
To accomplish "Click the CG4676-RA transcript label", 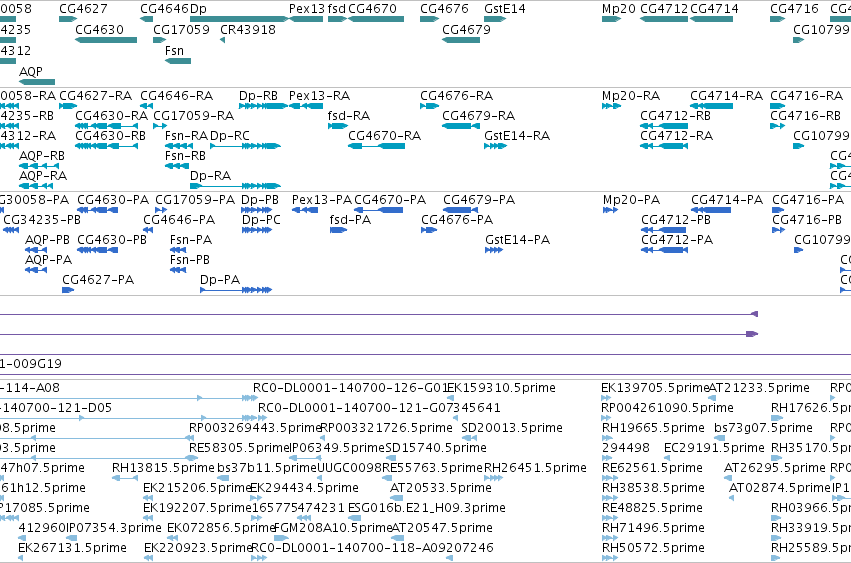I will point(456,96).
